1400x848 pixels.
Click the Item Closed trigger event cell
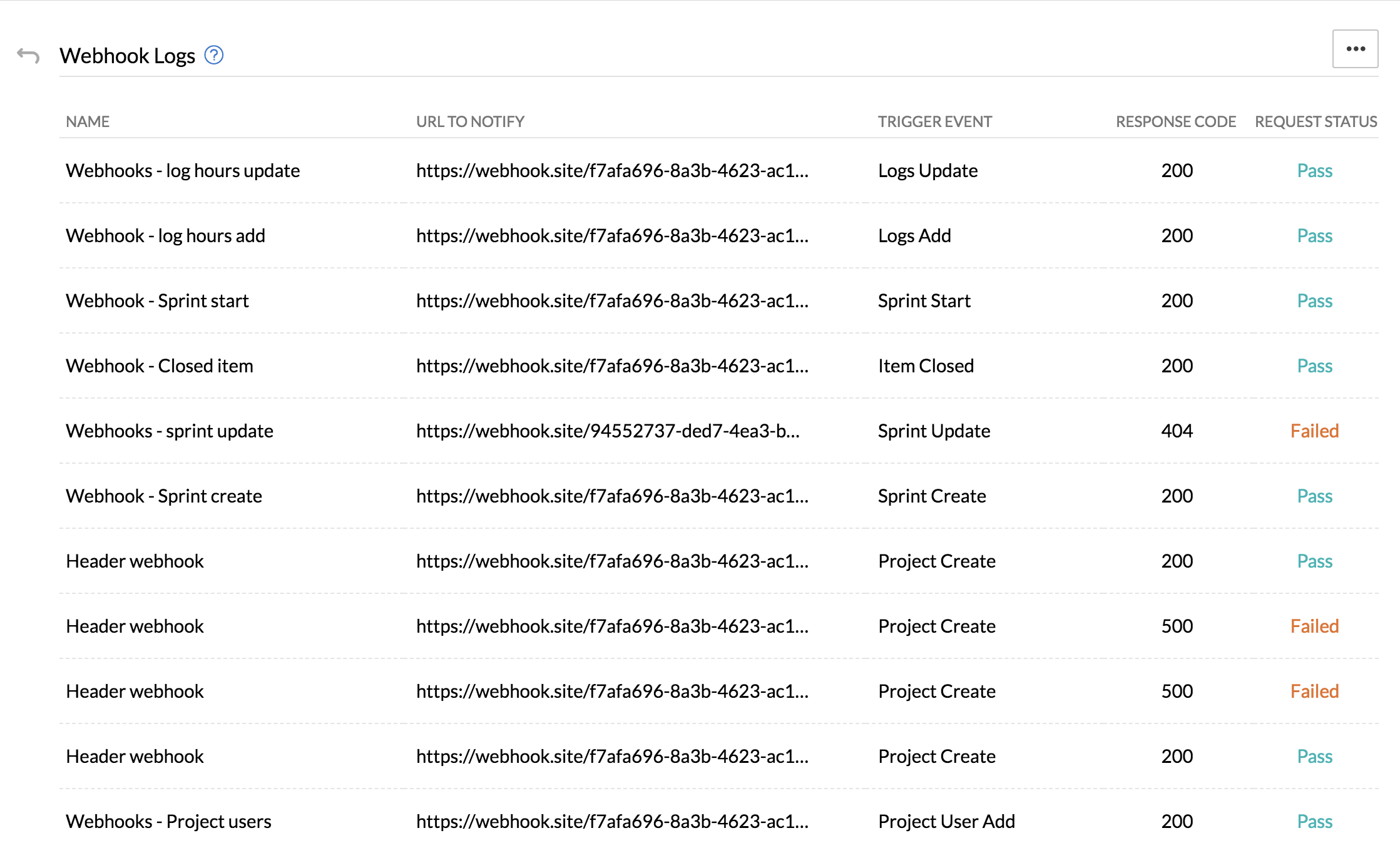pos(926,366)
